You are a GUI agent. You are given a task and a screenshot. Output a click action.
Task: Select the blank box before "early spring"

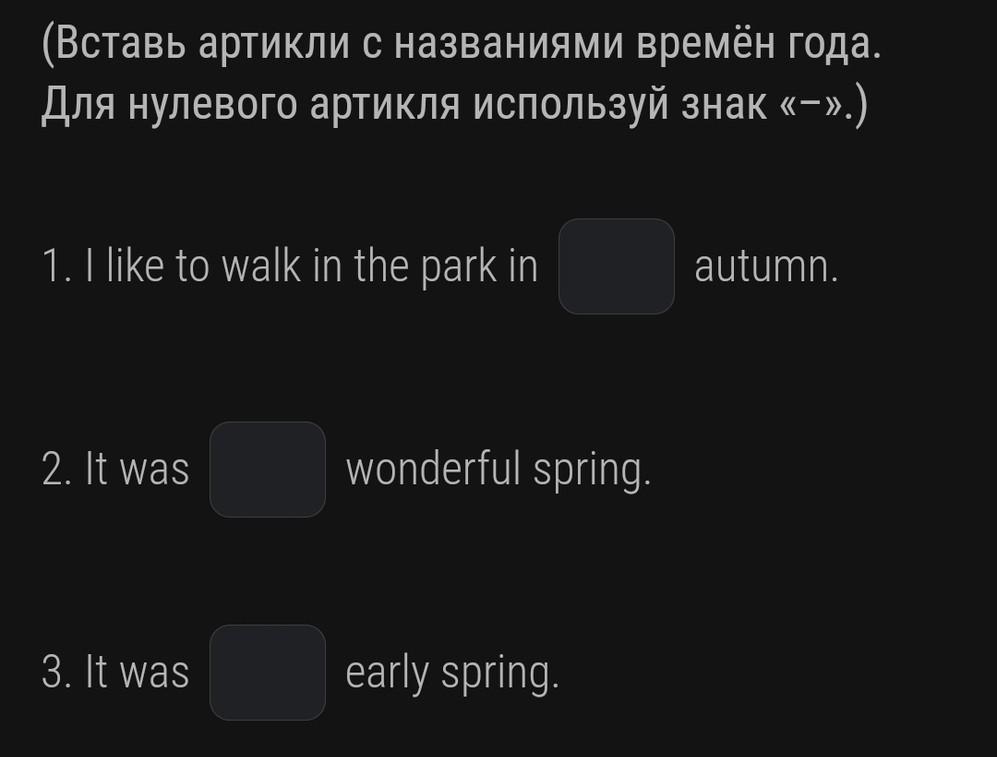pyautogui.click(x=267, y=672)
